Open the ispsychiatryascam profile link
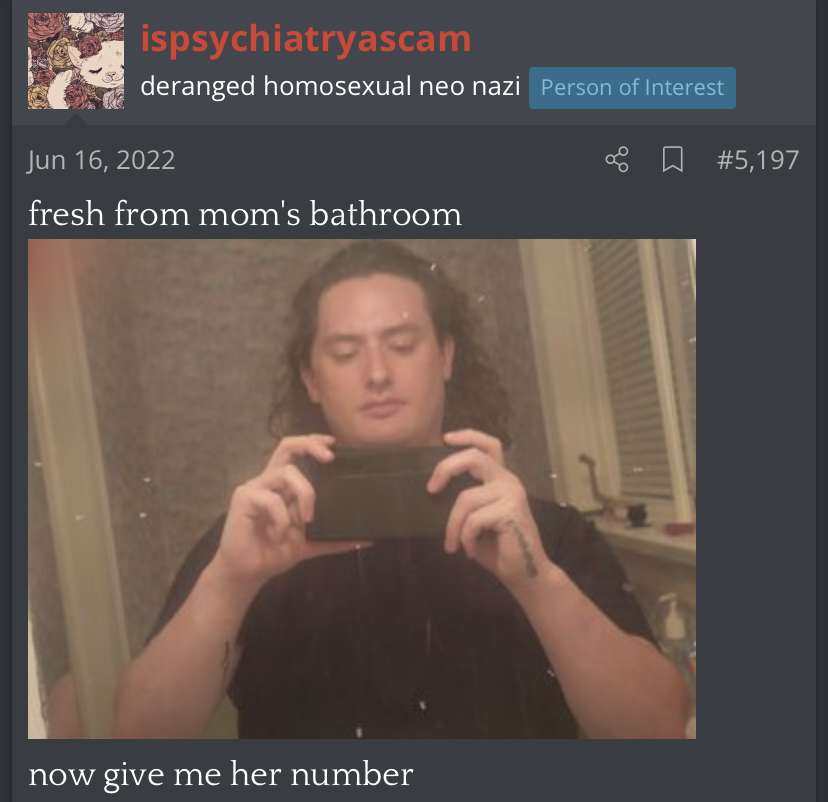 coord(306,39)
